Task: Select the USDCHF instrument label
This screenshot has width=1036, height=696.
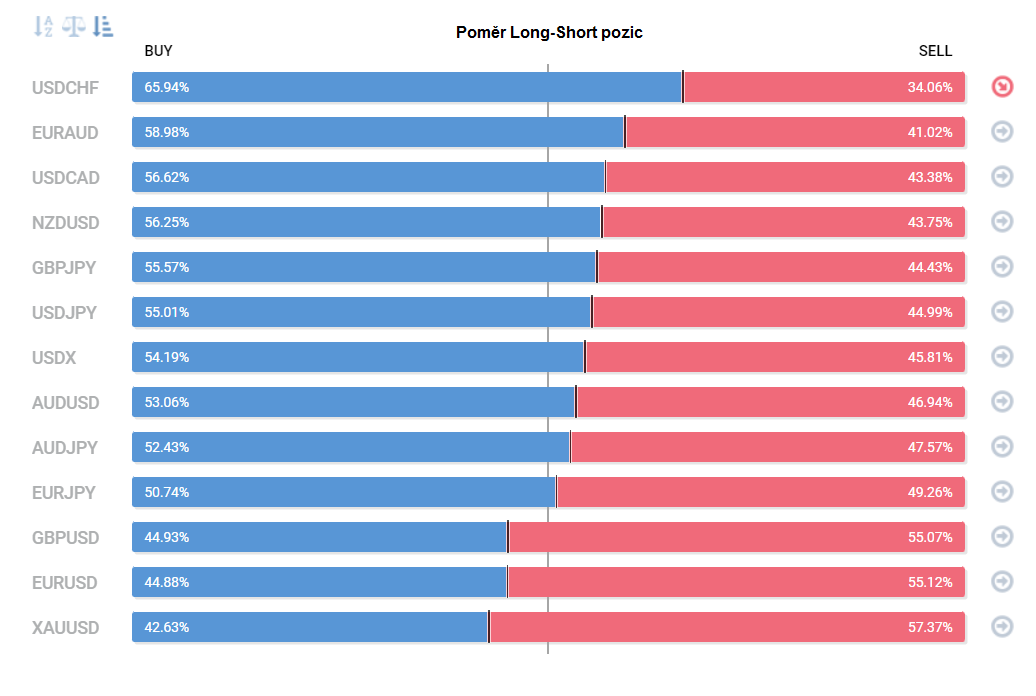Action: pos(65,88)
